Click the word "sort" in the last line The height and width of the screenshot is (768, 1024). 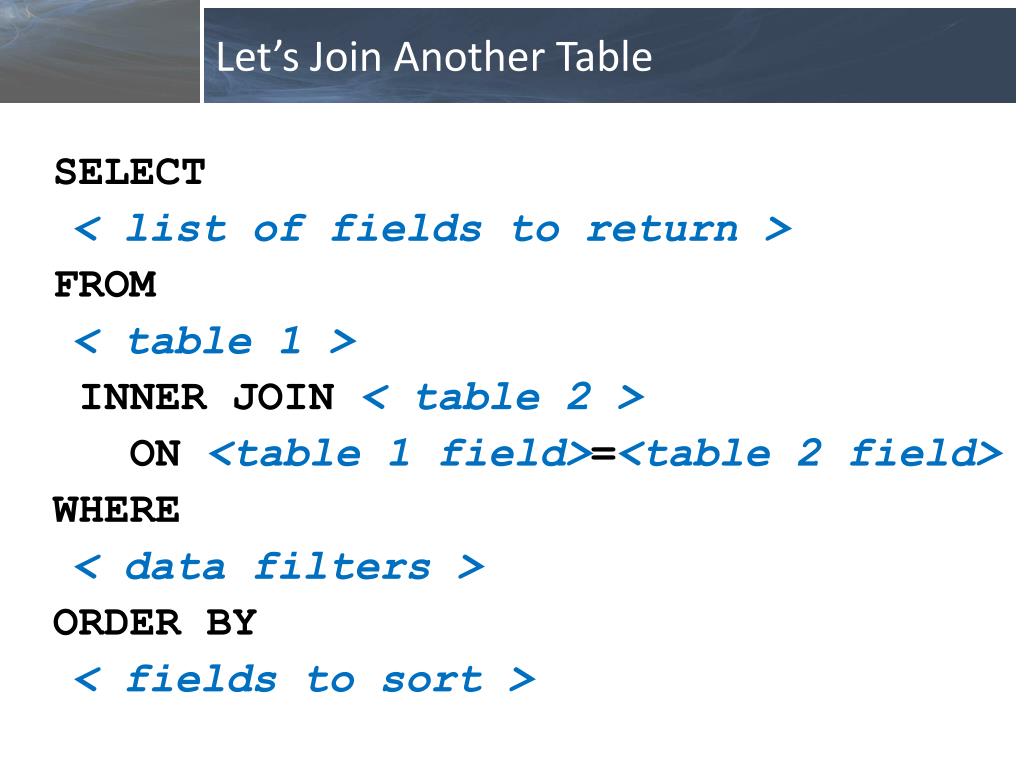[432, 679]
